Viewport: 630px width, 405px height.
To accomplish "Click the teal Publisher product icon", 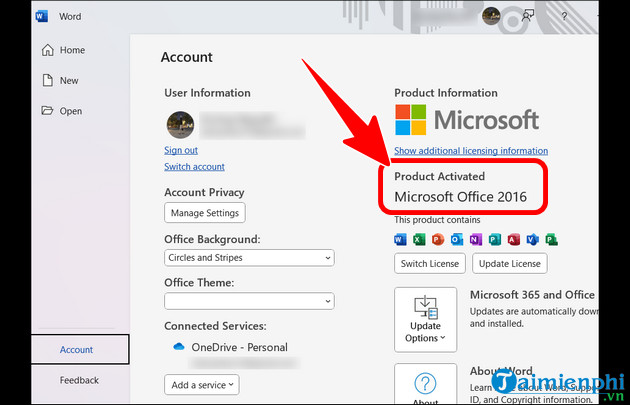I will coord(495,240).
